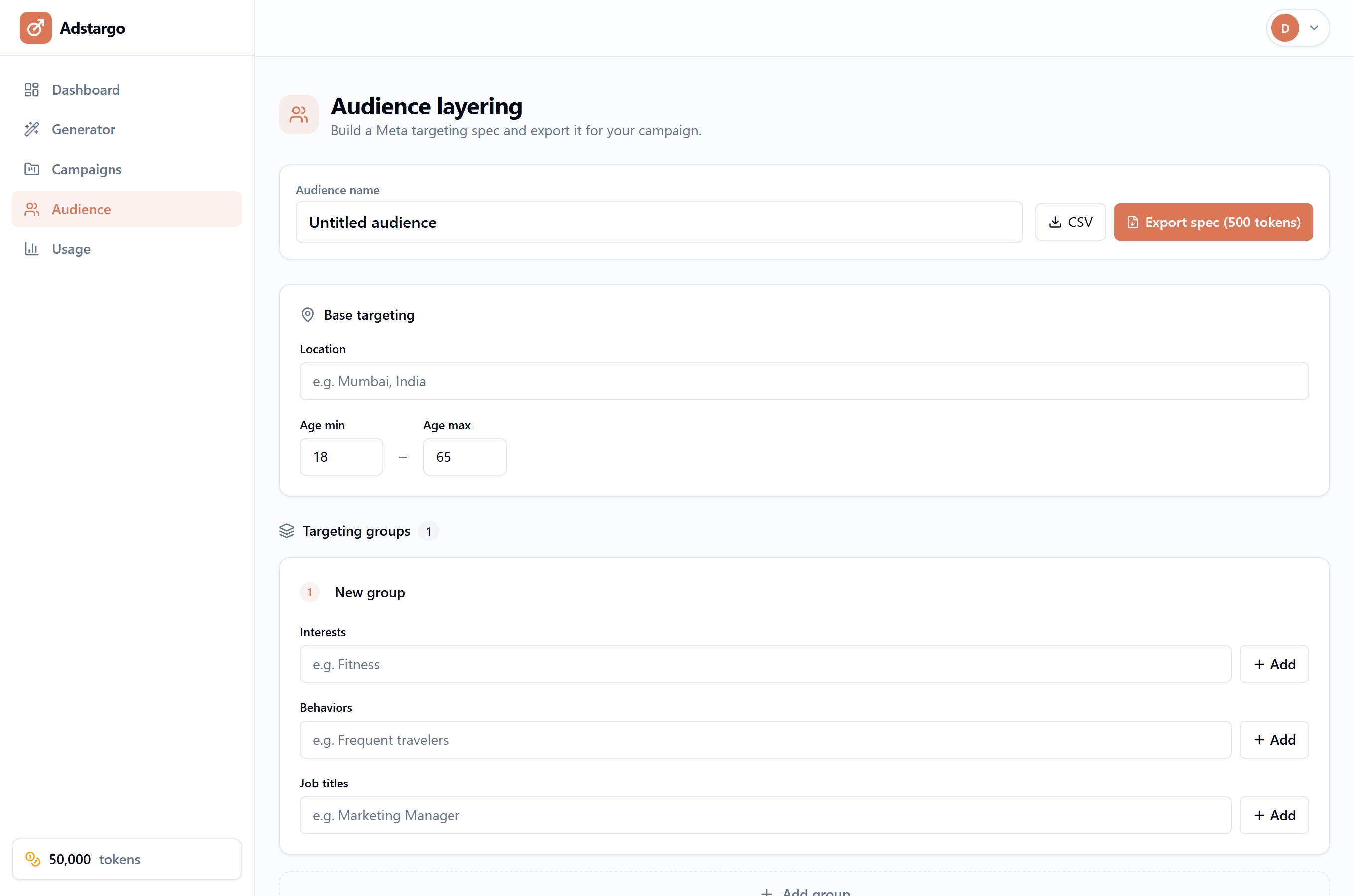Select the Audience menu item
The image size is (1354, 896).
[x=127, y=209]
